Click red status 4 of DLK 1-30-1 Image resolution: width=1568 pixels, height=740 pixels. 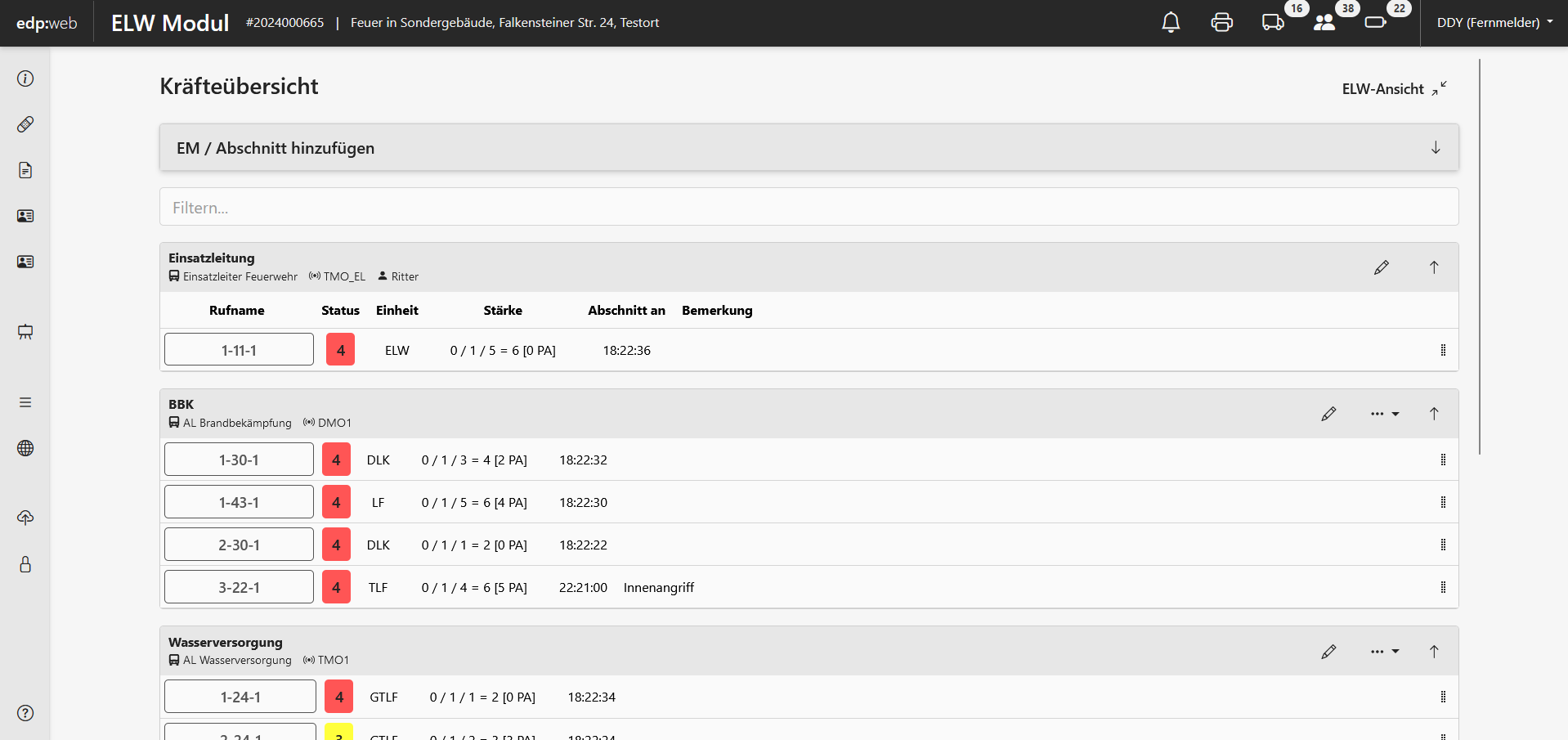click(336, 460)
